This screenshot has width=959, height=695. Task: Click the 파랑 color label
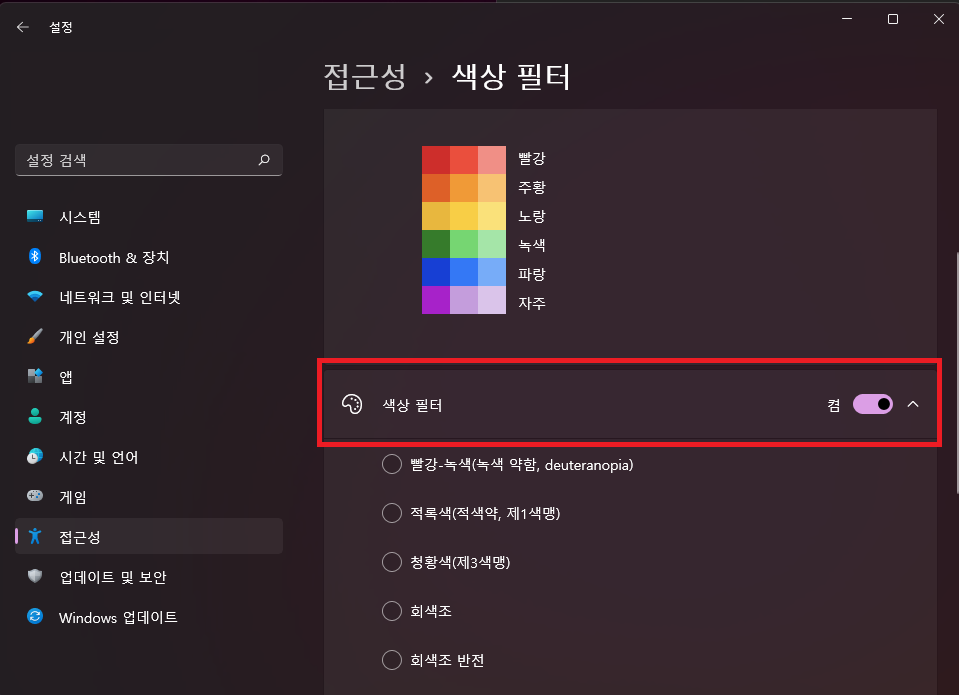[x=531, y=274]
